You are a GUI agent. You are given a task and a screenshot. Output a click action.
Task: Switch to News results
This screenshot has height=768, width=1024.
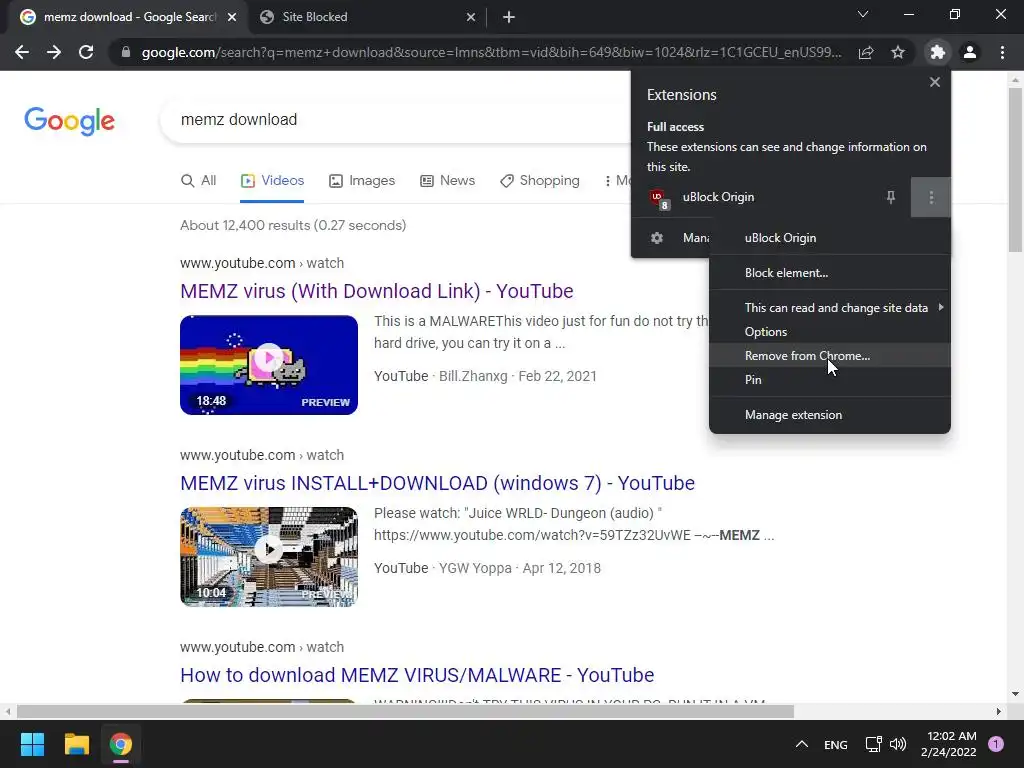447,181
